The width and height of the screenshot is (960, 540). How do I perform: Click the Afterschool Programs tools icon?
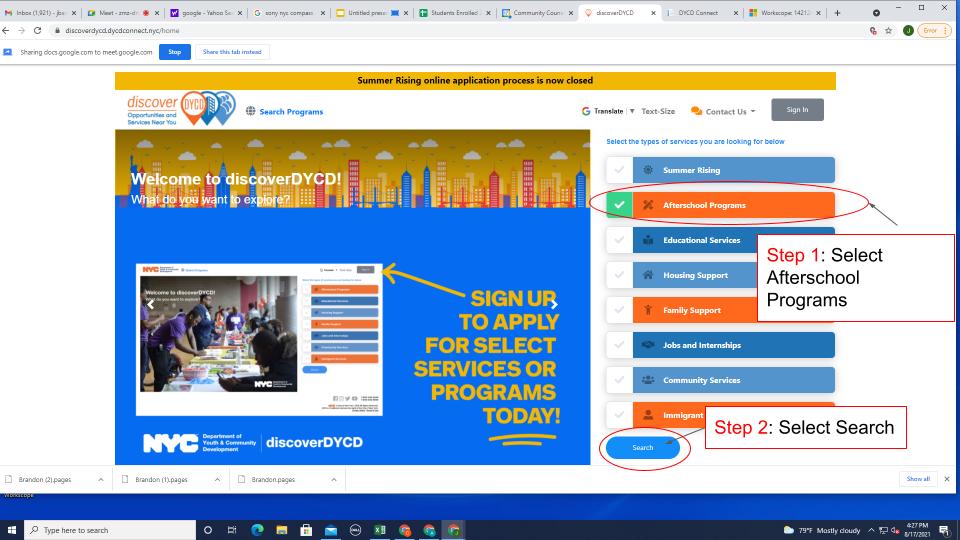(x=648, y=205)
